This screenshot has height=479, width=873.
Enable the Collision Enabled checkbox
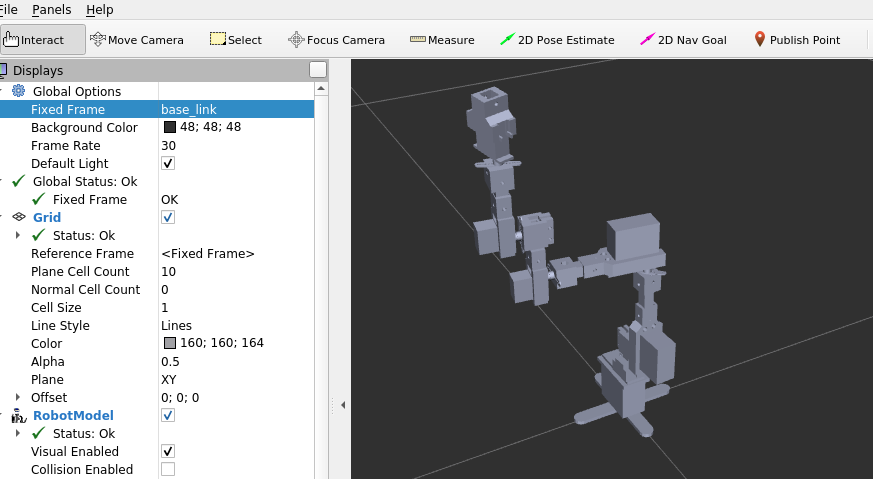tap(168, 469)
